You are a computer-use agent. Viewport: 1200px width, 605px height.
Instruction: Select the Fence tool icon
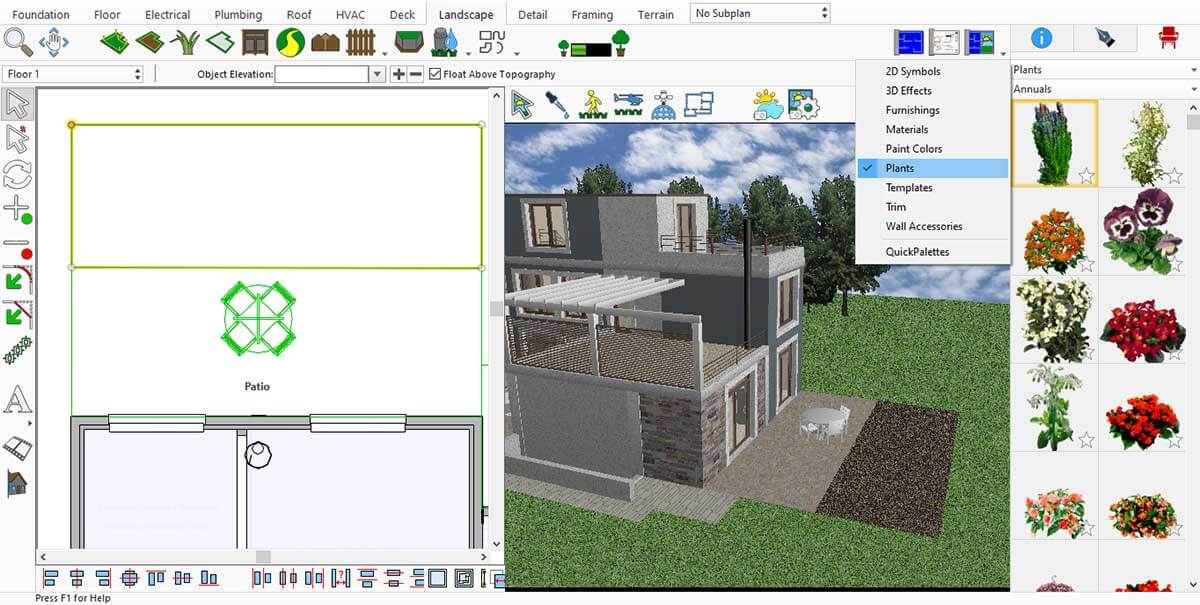(x=360, y=42)
